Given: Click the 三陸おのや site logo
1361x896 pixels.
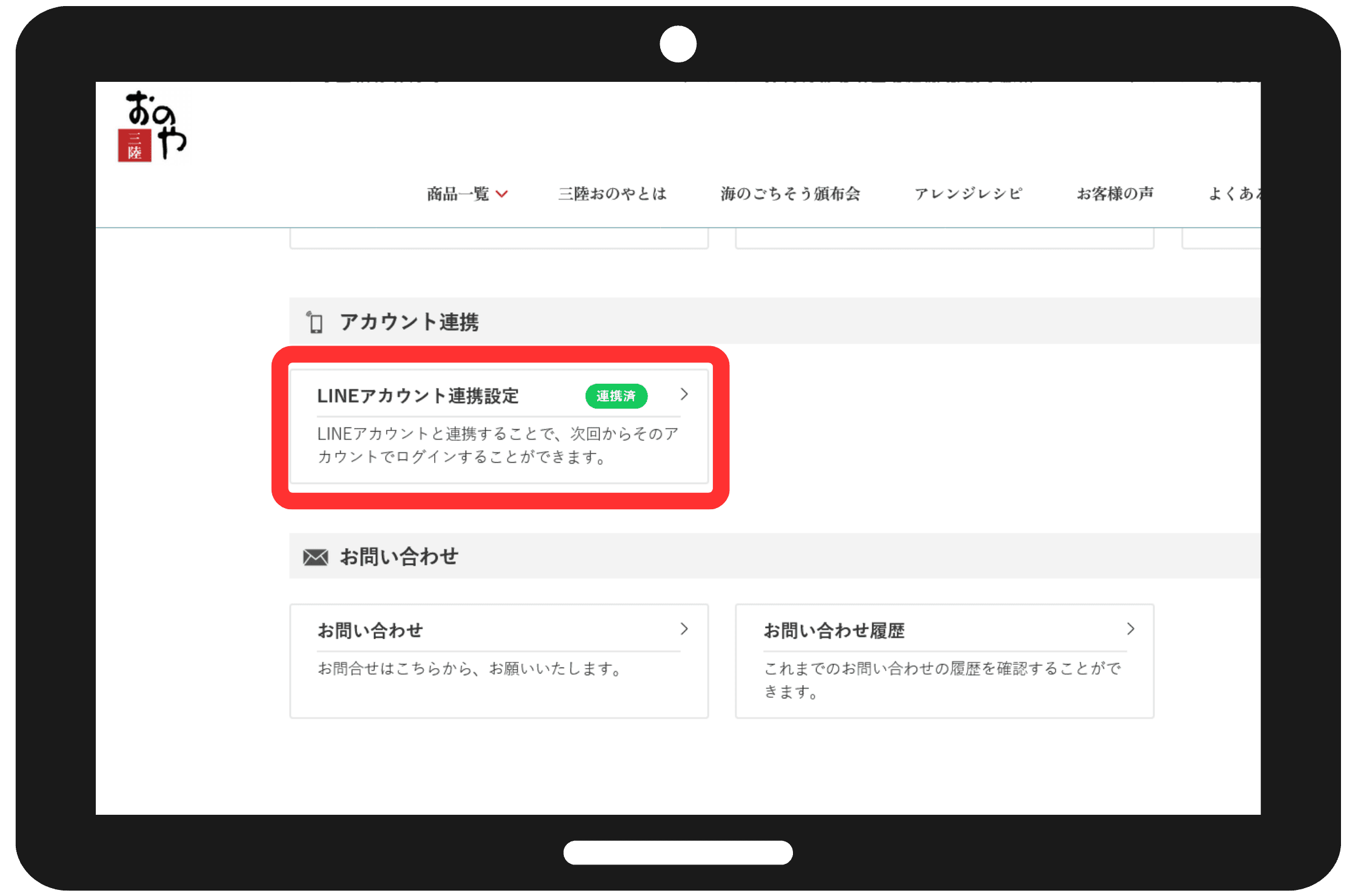Looking at the screenshot, I should coord(152,126).
